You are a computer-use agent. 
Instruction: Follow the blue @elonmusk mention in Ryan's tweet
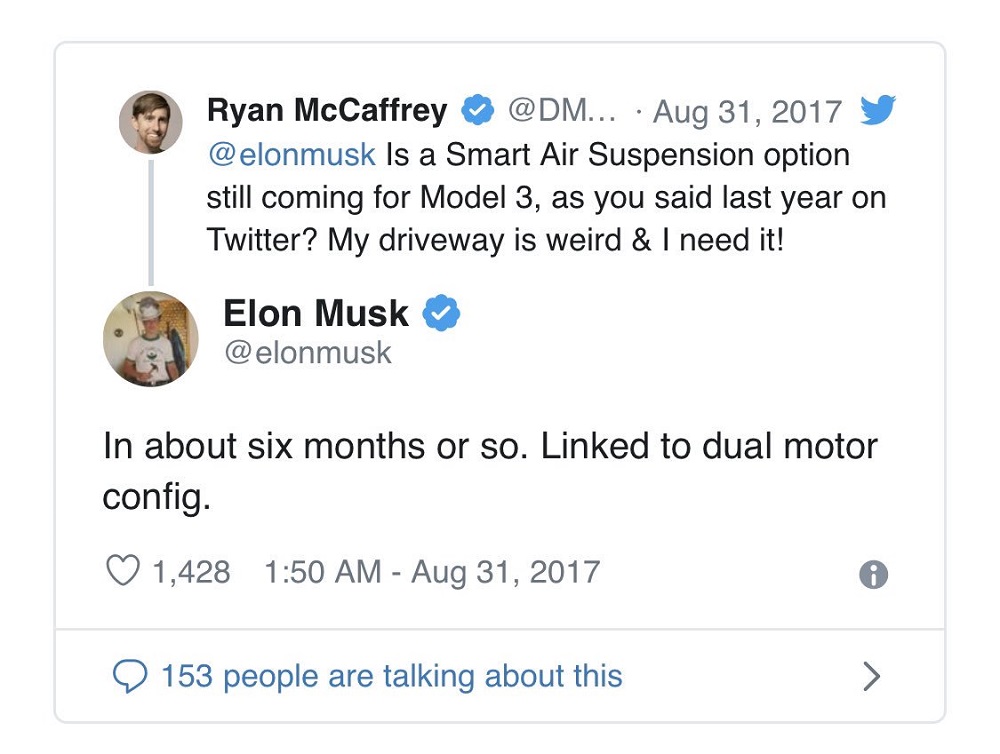(291, 155)
